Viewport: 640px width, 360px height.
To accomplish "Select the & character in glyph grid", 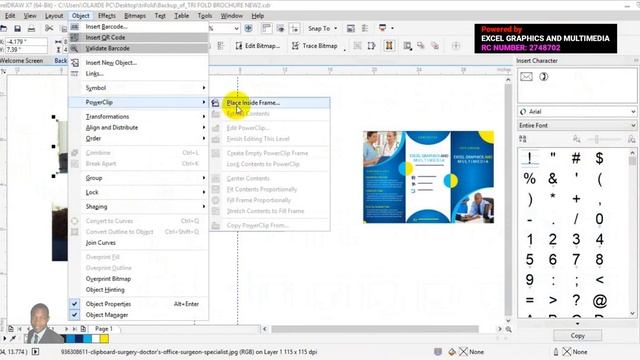I will tap(553, 178).
